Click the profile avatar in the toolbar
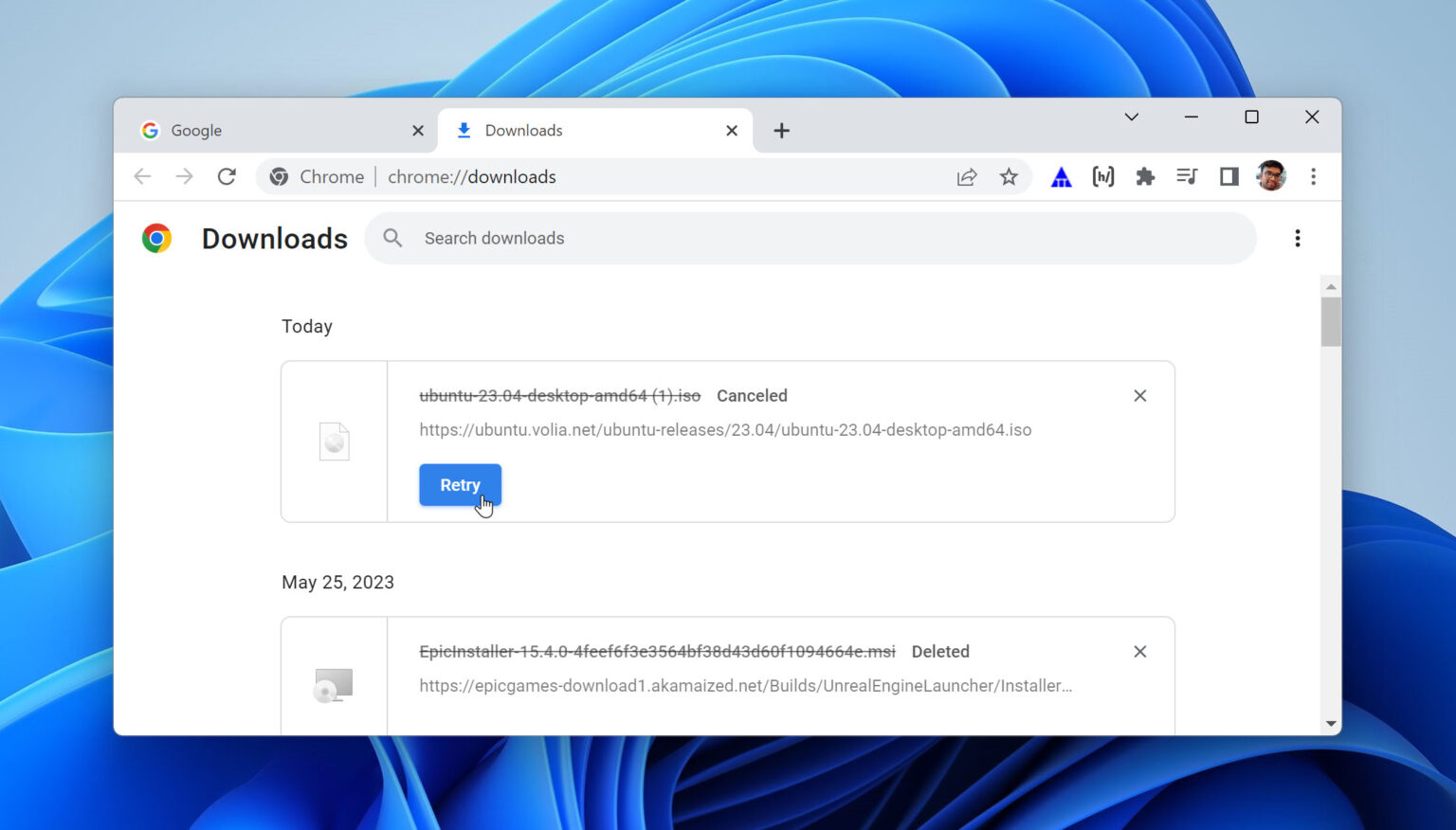The width and height of the screenshot is (1456, 830). click(1270, 176)
